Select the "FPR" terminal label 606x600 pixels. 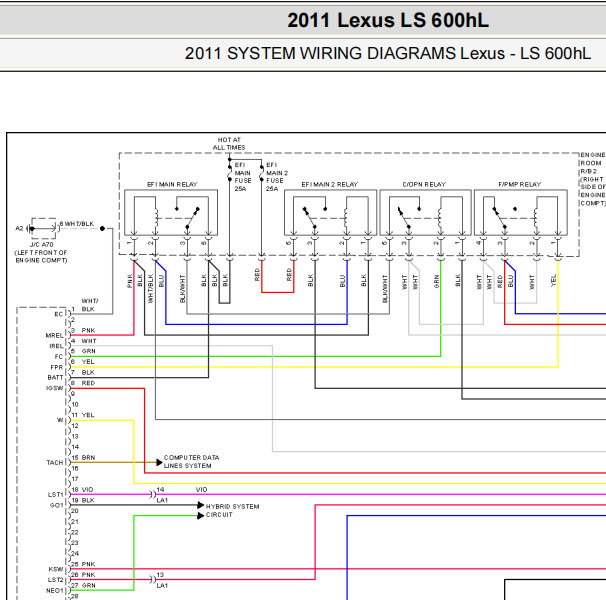click(x=56, y=367)
